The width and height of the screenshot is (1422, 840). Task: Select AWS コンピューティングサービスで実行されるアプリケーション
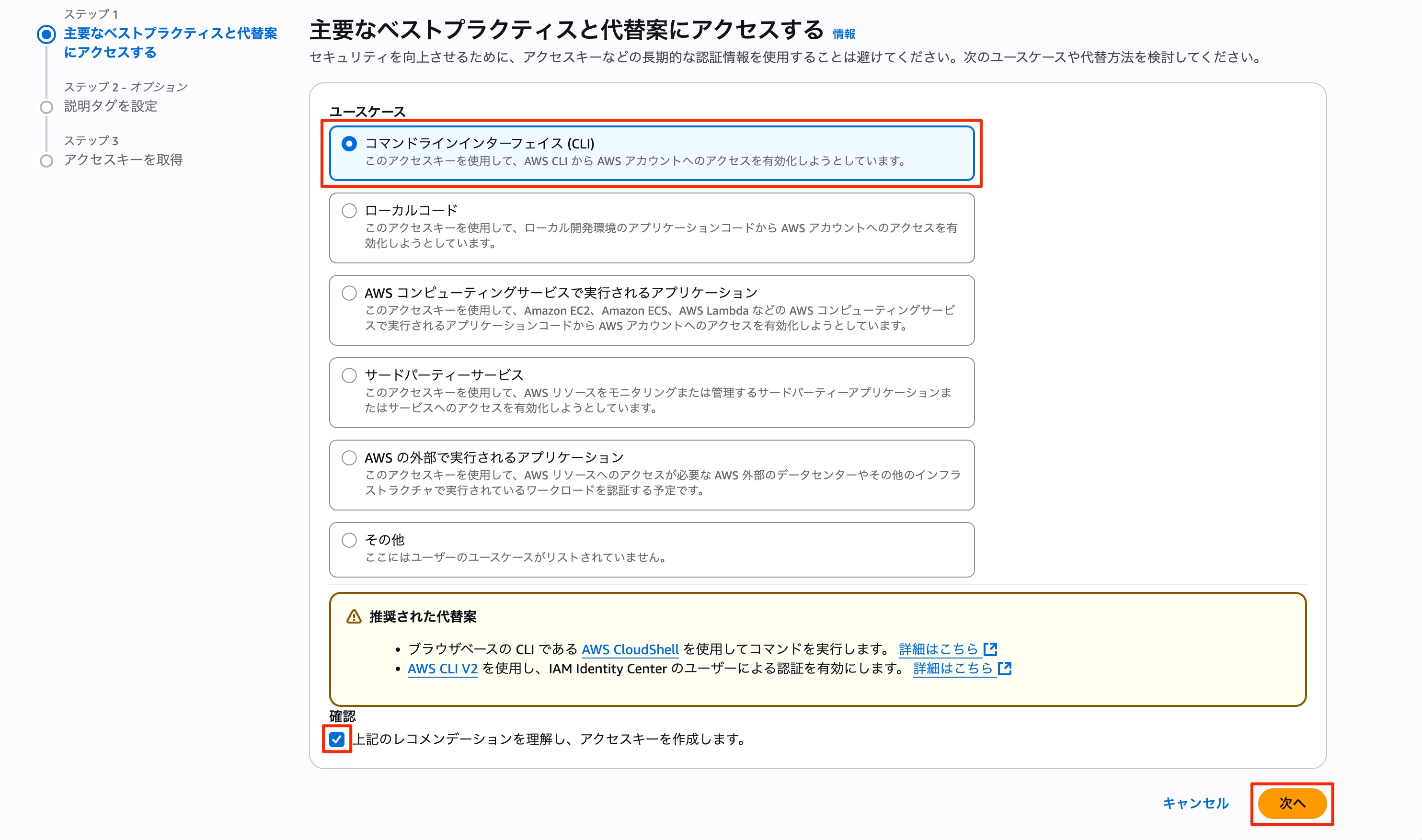click(349, 293)
